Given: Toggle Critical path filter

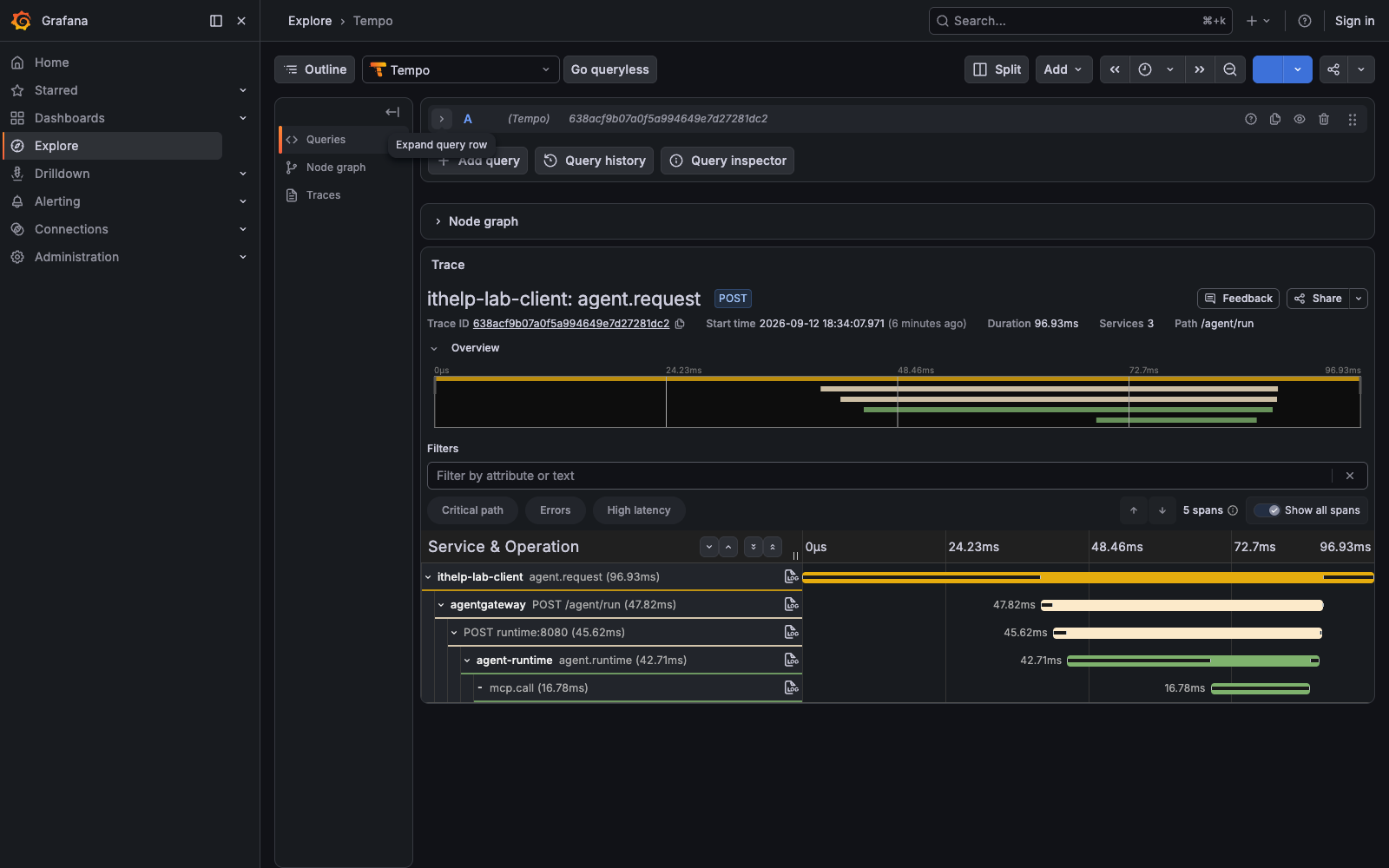Looking at the screenshot, I should pos(472,510).
